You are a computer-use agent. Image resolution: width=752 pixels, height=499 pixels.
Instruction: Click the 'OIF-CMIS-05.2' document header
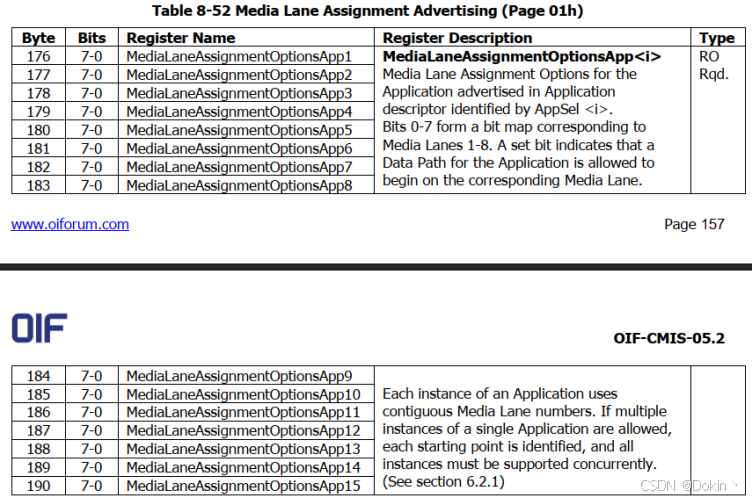coord(669,338)
